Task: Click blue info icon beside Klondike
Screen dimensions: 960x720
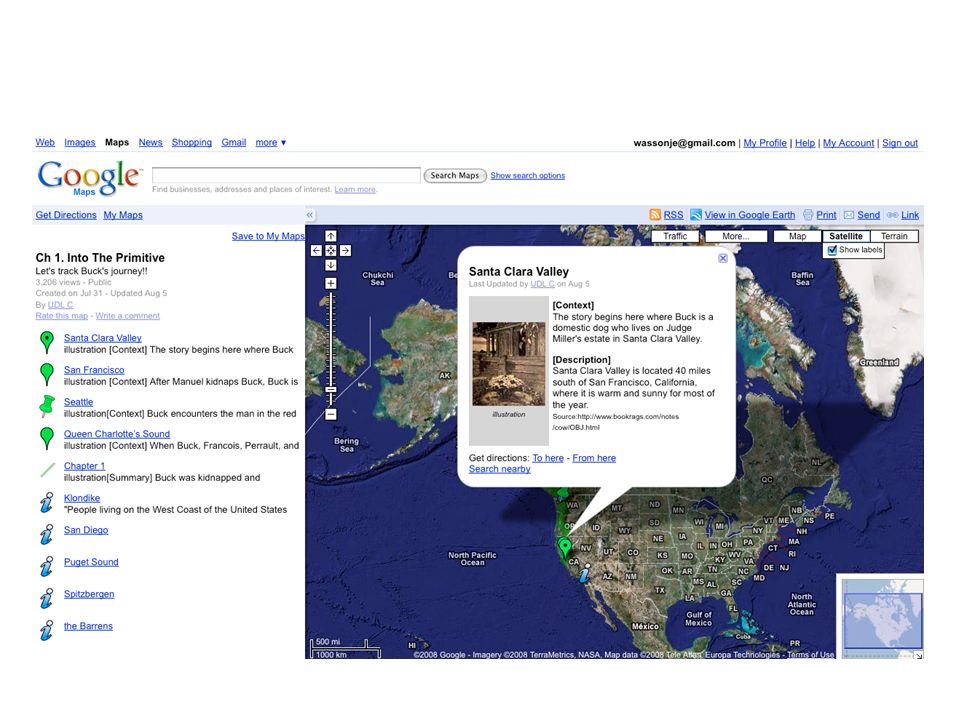Action: tap(47, 503)
